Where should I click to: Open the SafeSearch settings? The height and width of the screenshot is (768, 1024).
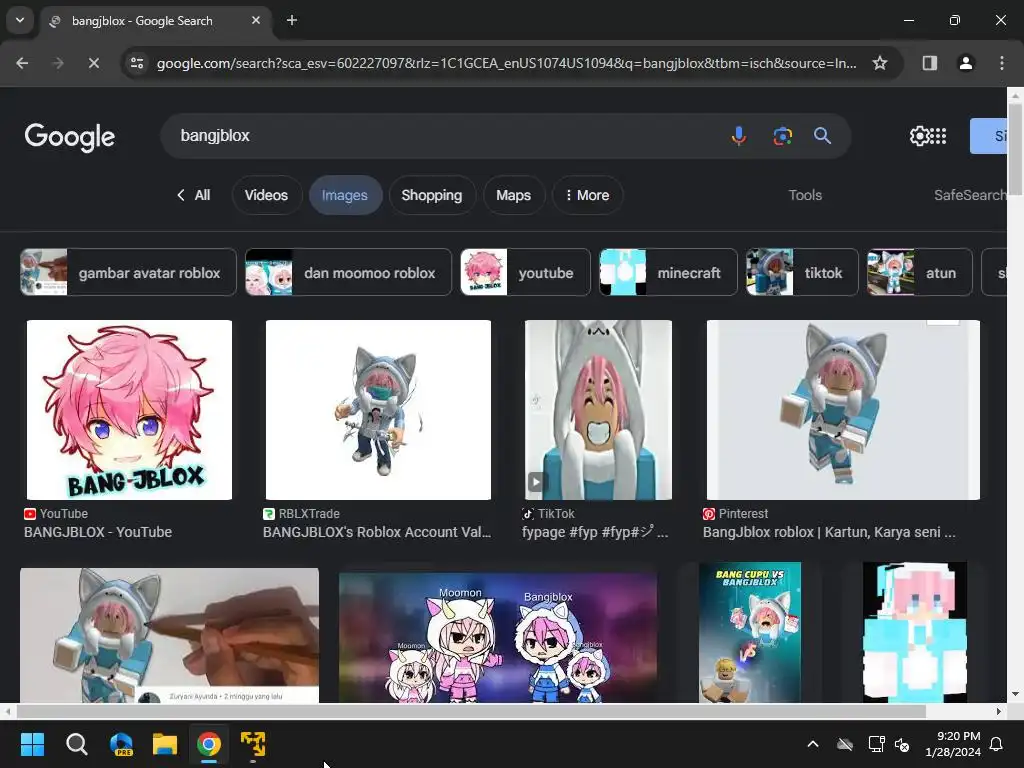(970, 195)
